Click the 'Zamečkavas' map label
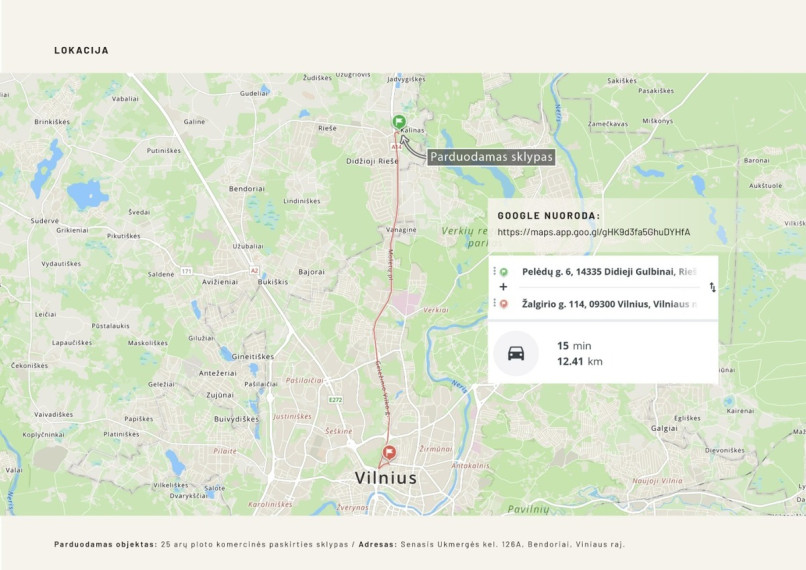The width and height of the screenshot is (806, 570). [x=608, y=124]
